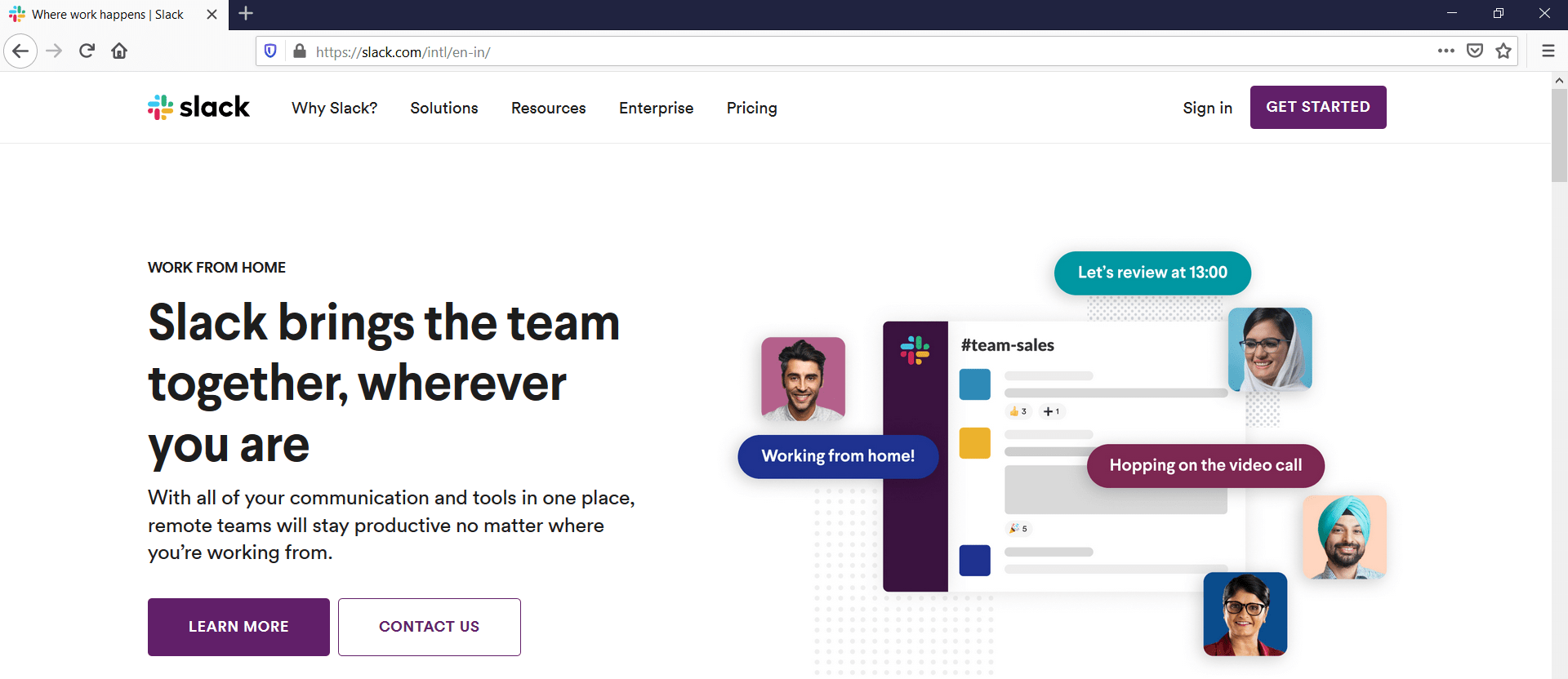The image size is (1568, 679).
Task: Click the GET STARTED button
Action: click(x=1318, y=107)
